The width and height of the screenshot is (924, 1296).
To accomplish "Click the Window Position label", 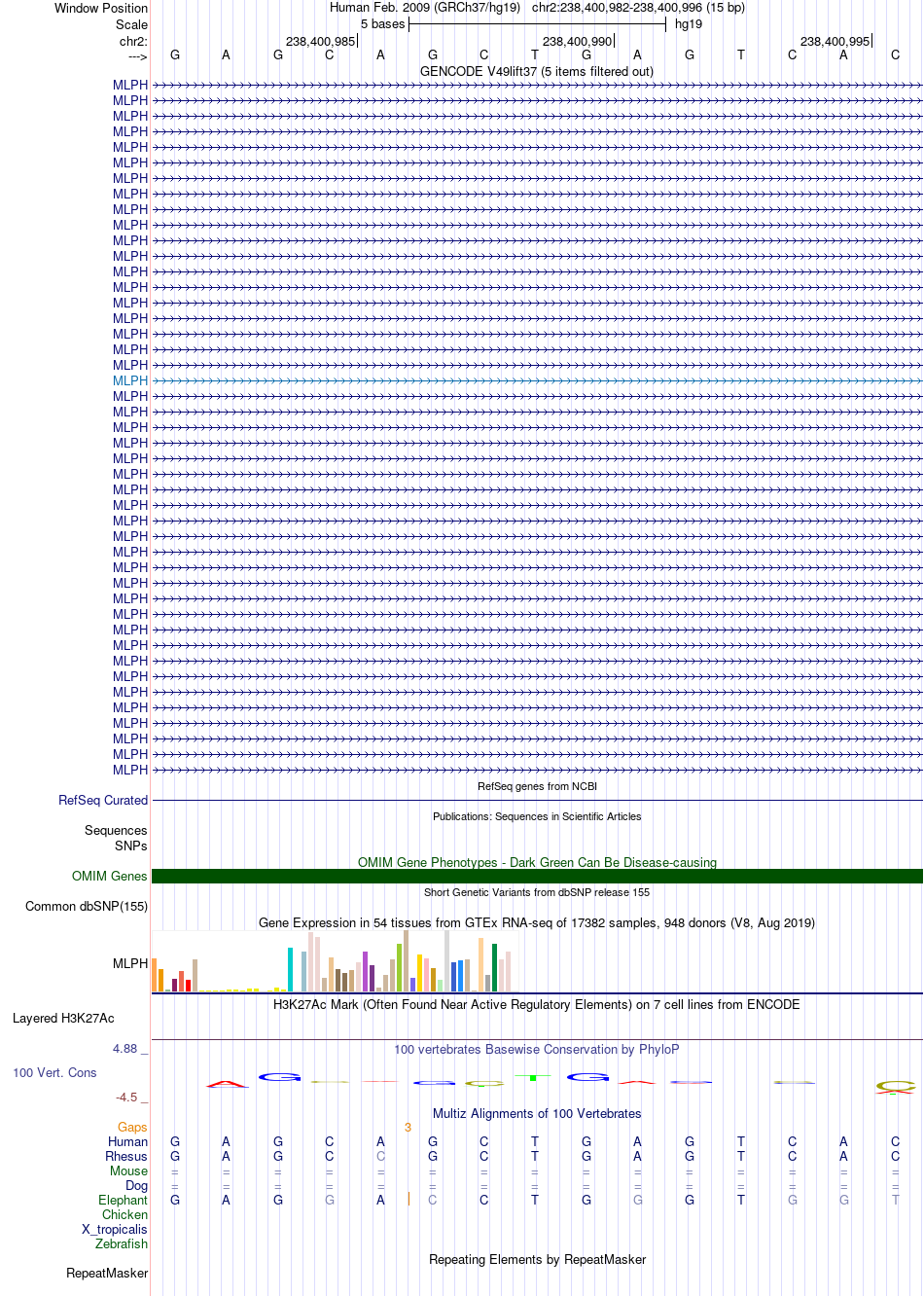I will coord(101,8).
